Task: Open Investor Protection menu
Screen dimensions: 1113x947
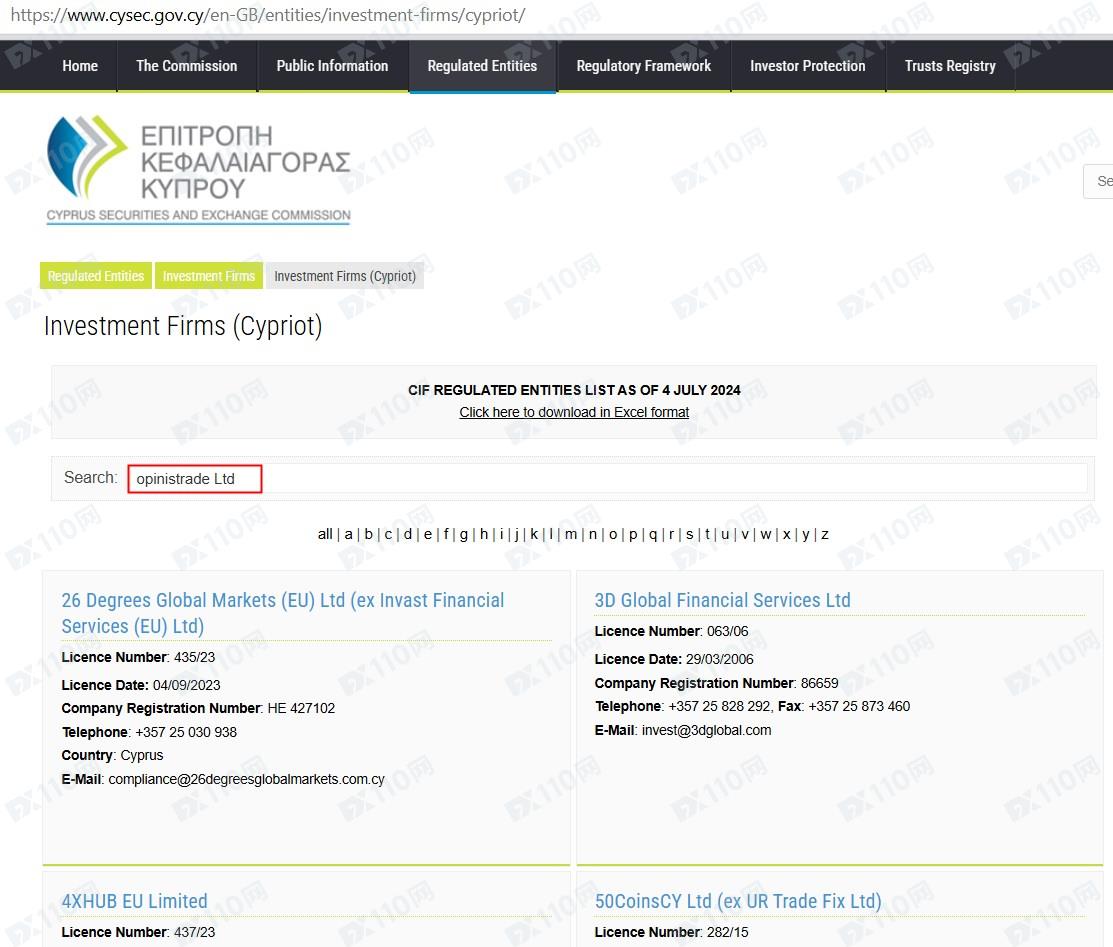Action: click(808, 66)
